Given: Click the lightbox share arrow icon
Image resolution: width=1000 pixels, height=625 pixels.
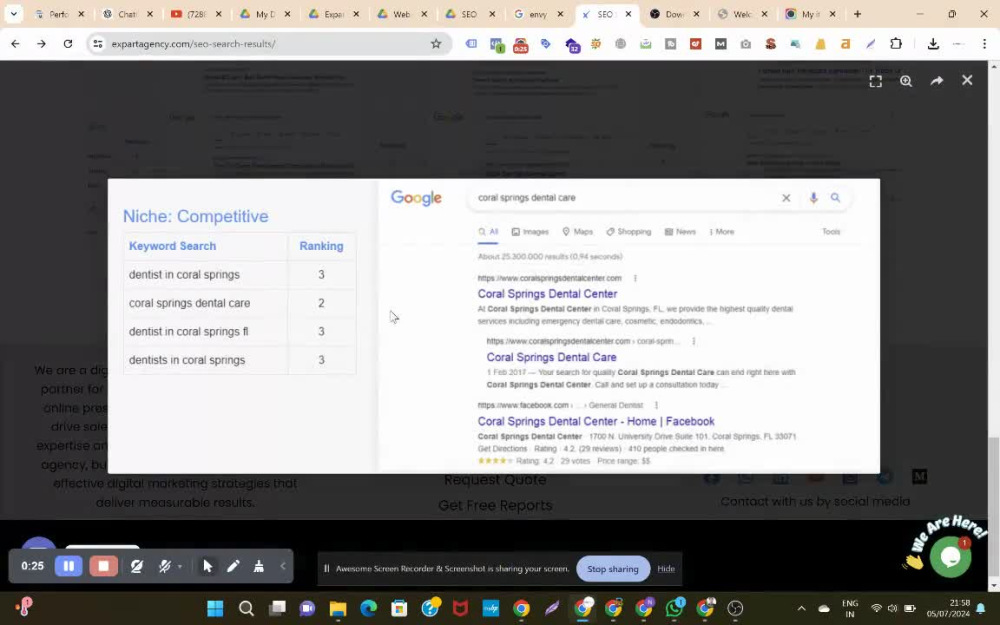Looking at the screenshot, I should pos(936,81).
